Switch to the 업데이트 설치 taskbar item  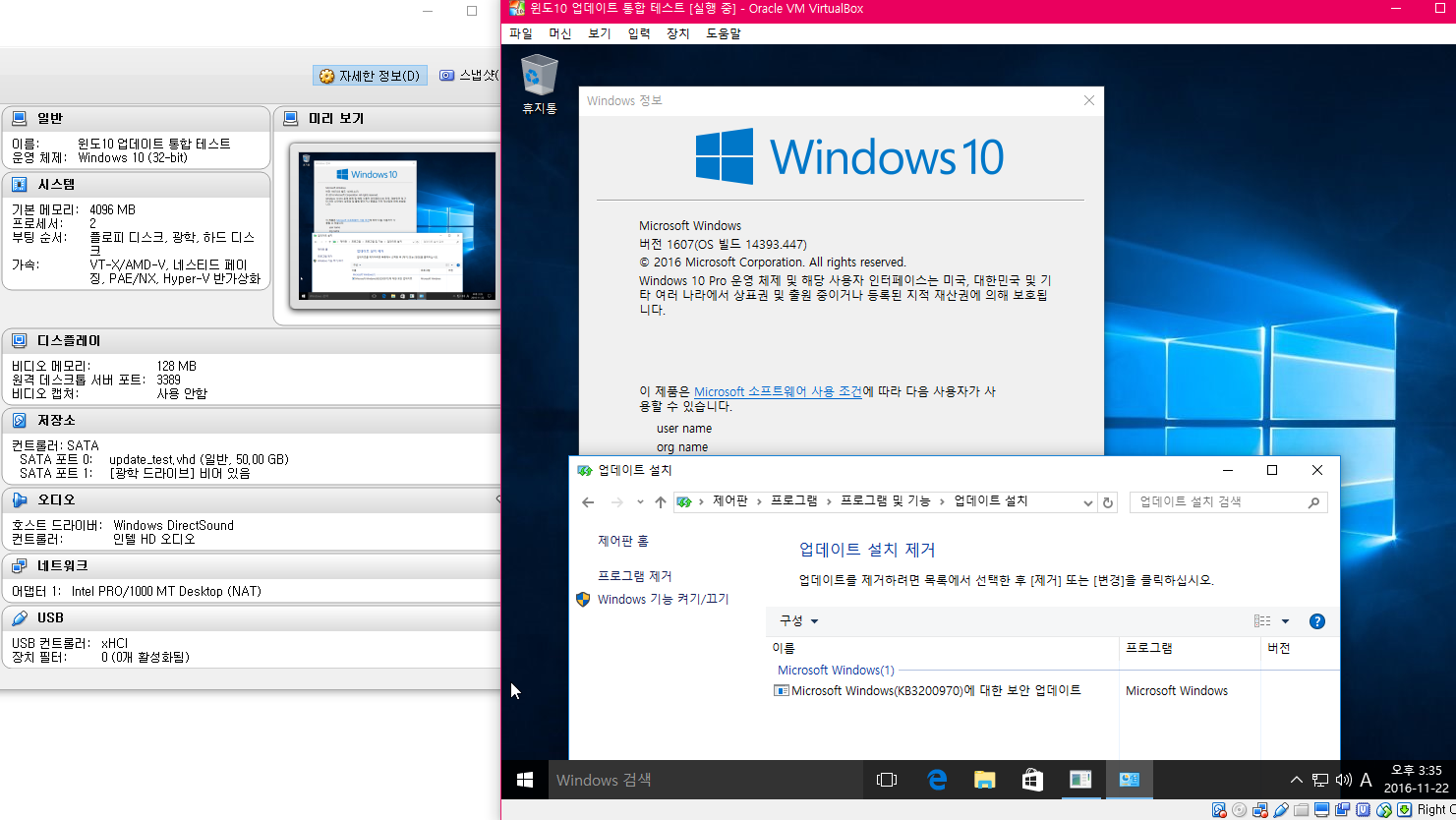(1129, 780)
